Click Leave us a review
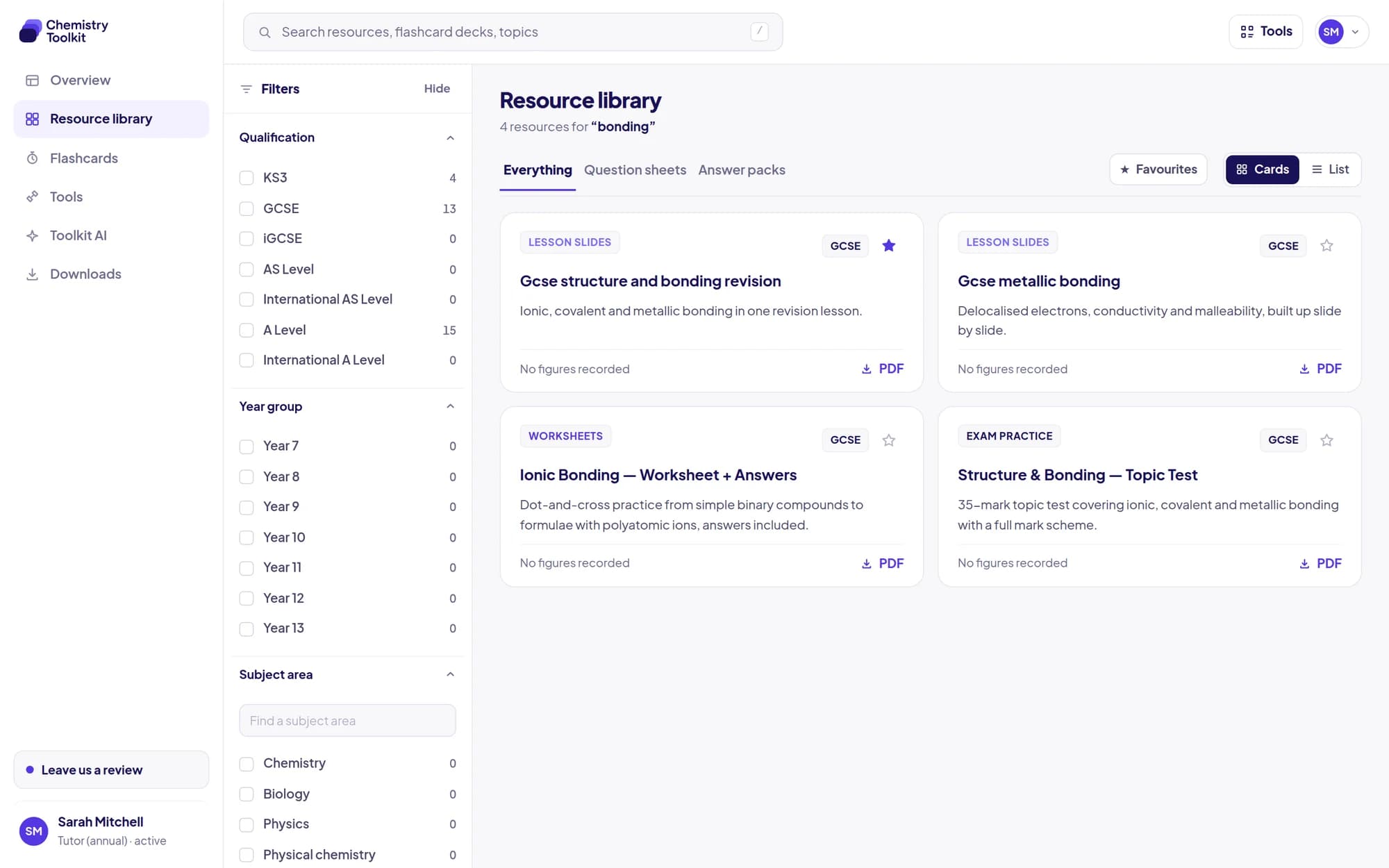Viewport: 1389px width, 868px height. pyautogui.click(x=111, y=769)
